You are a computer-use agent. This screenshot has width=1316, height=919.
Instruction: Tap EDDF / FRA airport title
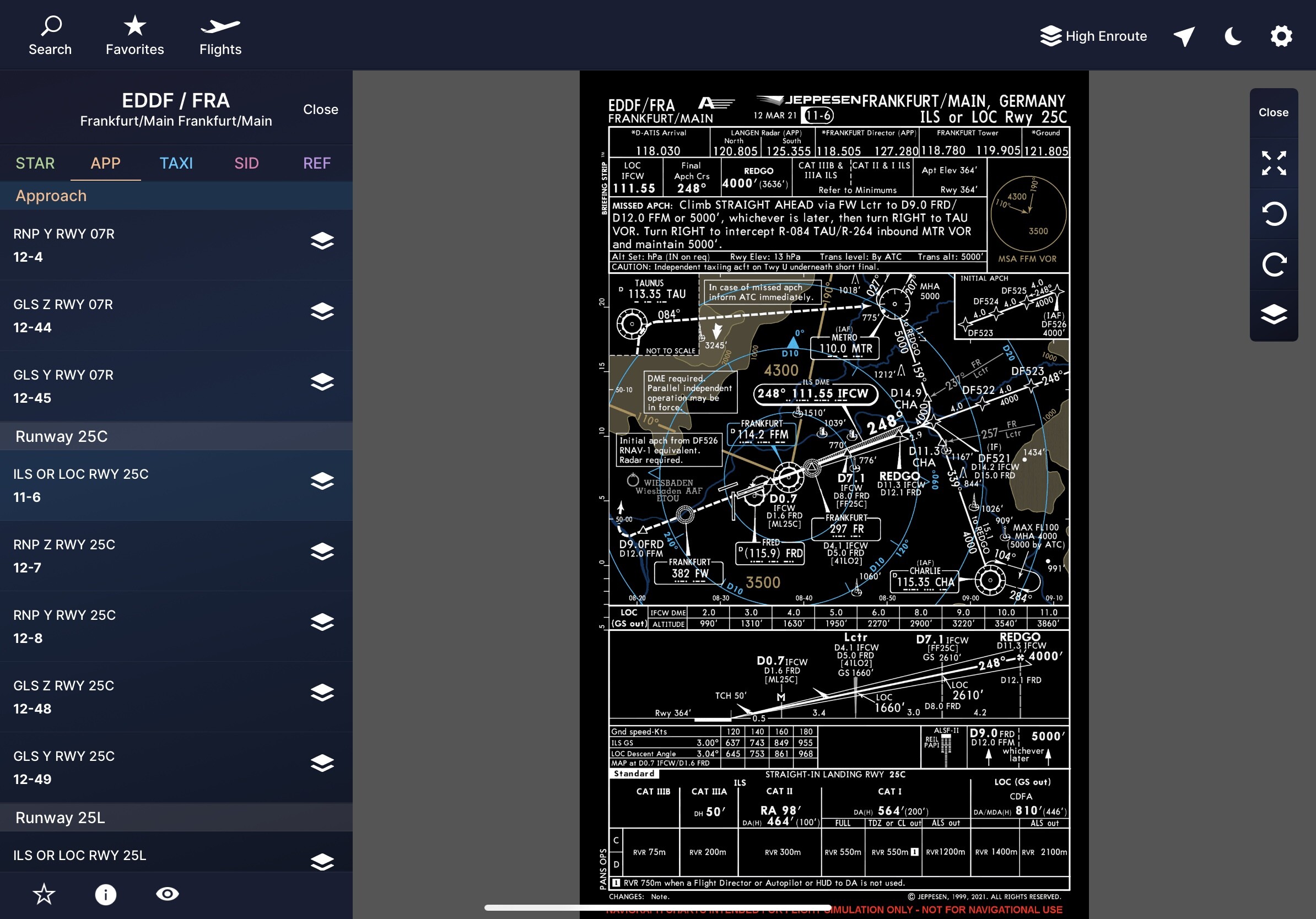pos(176,101)
